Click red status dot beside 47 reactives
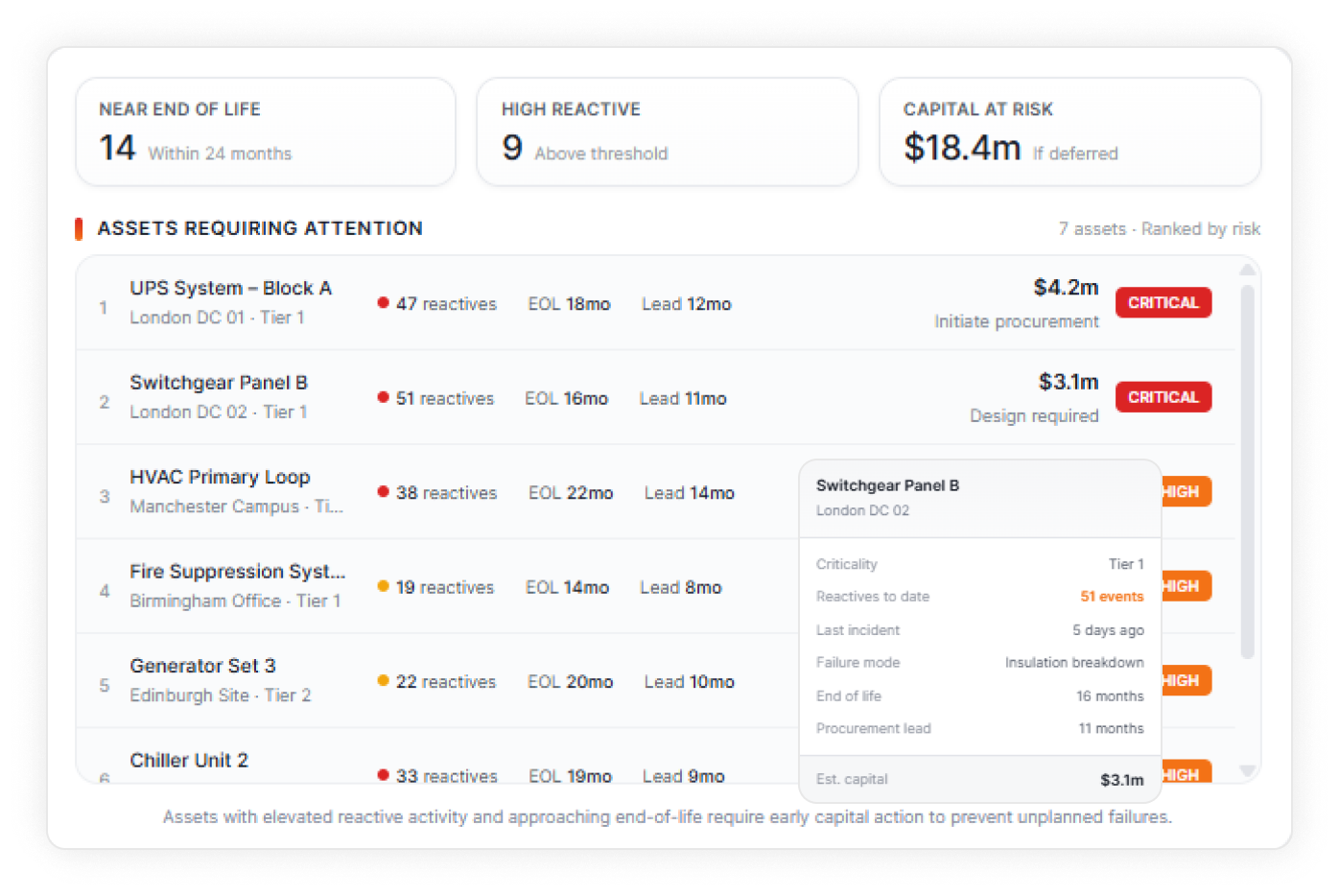Screen dimensions: 1339x896 (383, 303)
